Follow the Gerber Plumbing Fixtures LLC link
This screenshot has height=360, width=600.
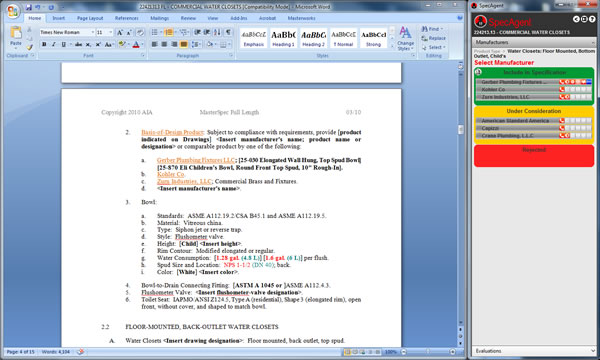pyautogui.click(x=196, y=160)
